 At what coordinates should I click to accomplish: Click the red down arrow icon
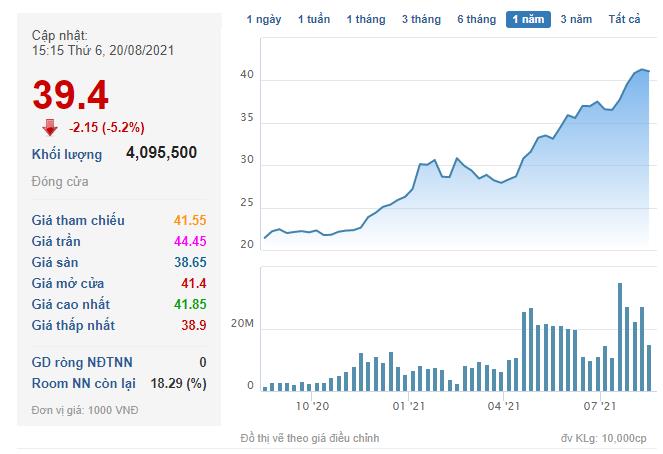tap(49, 127)
